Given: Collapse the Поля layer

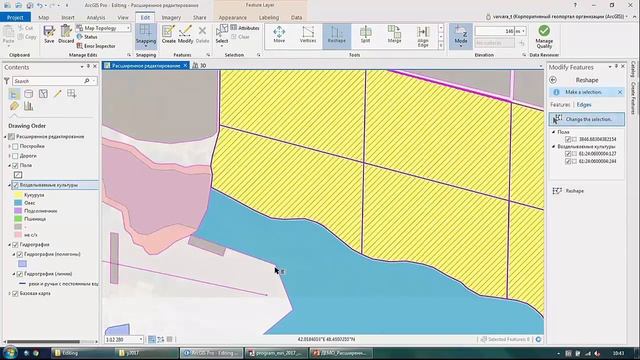Looking at the screenshot, I should tap(10, 165).
